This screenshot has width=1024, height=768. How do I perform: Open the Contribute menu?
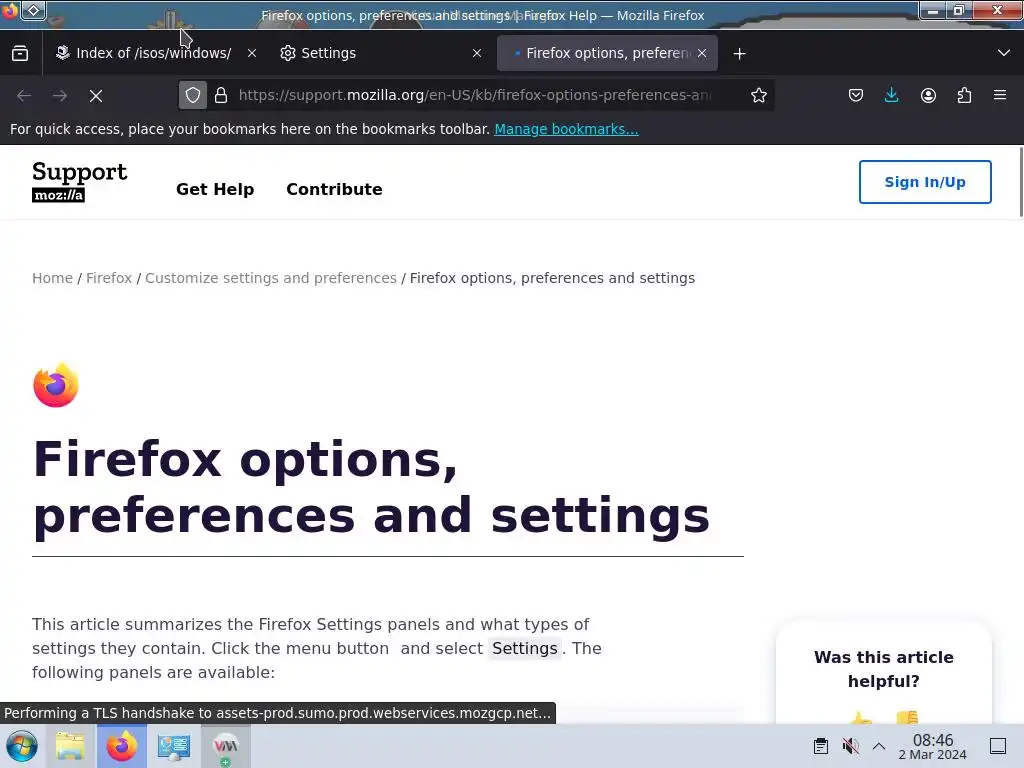(x=334, y=189)
